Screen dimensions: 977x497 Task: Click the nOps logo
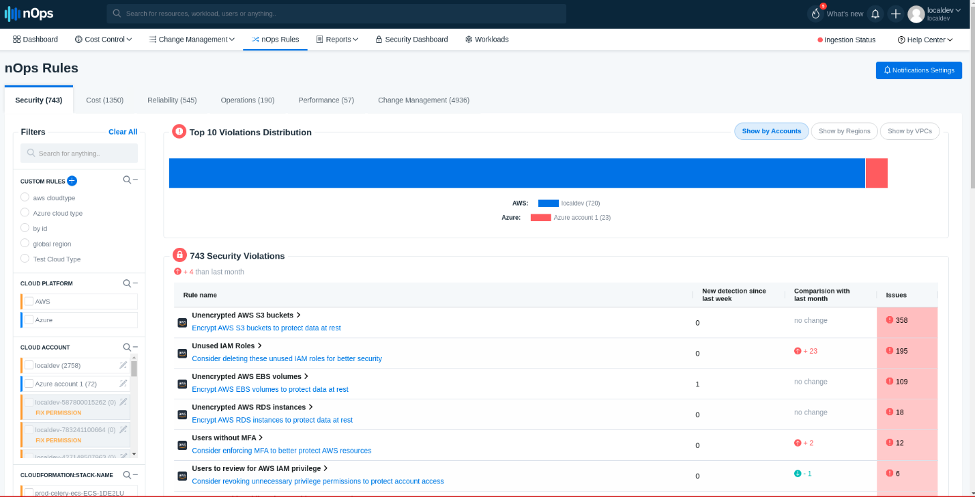click(x=28, y=14)
